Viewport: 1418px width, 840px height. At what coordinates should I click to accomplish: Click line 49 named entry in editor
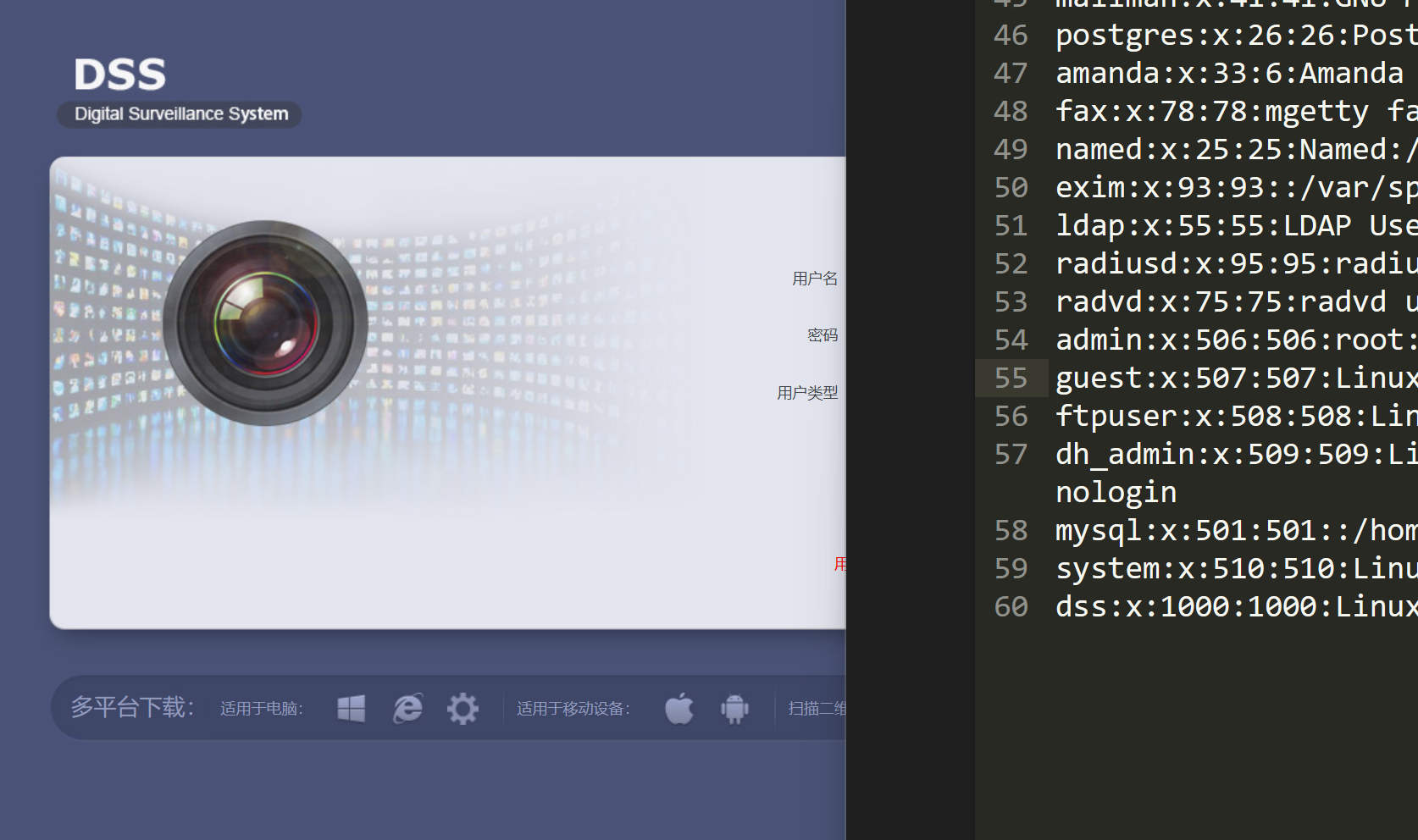(1237, 149)
